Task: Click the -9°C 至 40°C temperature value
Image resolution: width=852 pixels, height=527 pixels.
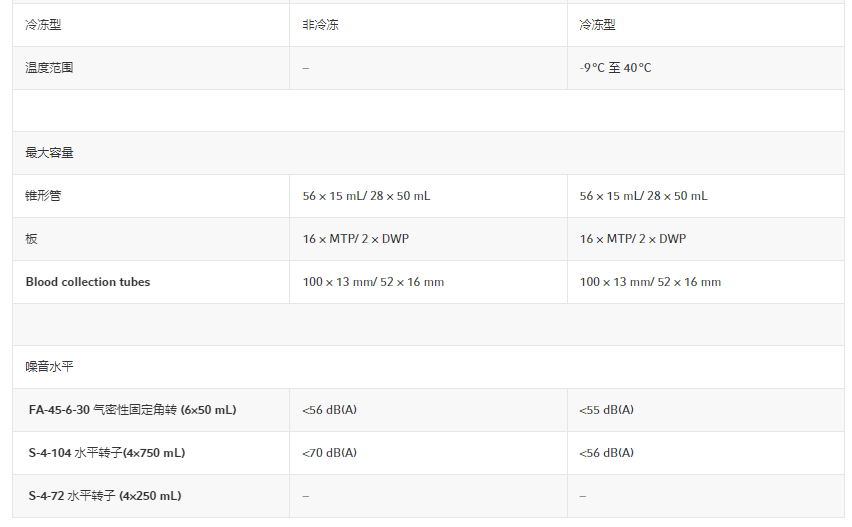Action: pyautogui.click(x=615, y=68)
